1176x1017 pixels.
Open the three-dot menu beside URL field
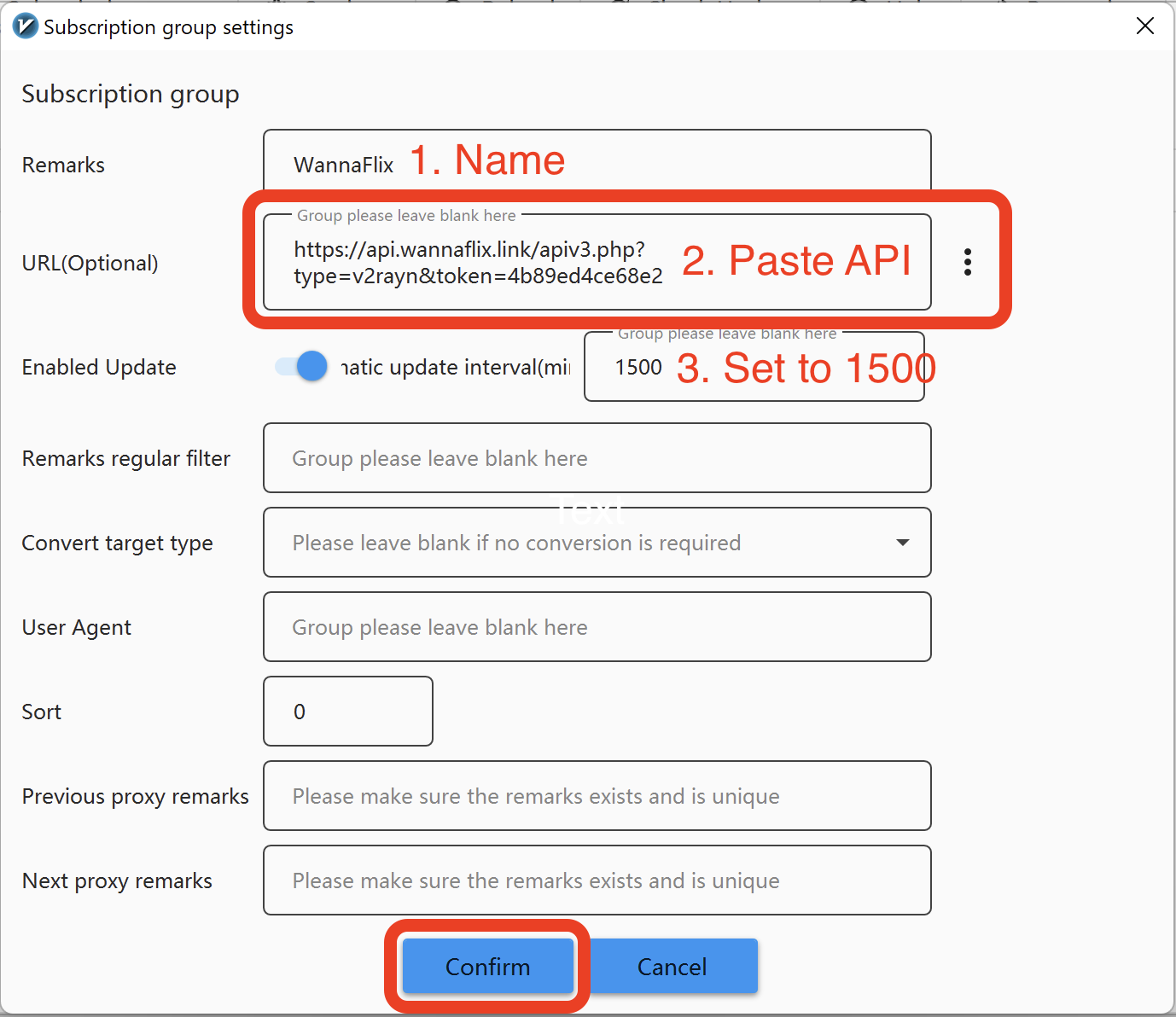[x=967, y=262]
